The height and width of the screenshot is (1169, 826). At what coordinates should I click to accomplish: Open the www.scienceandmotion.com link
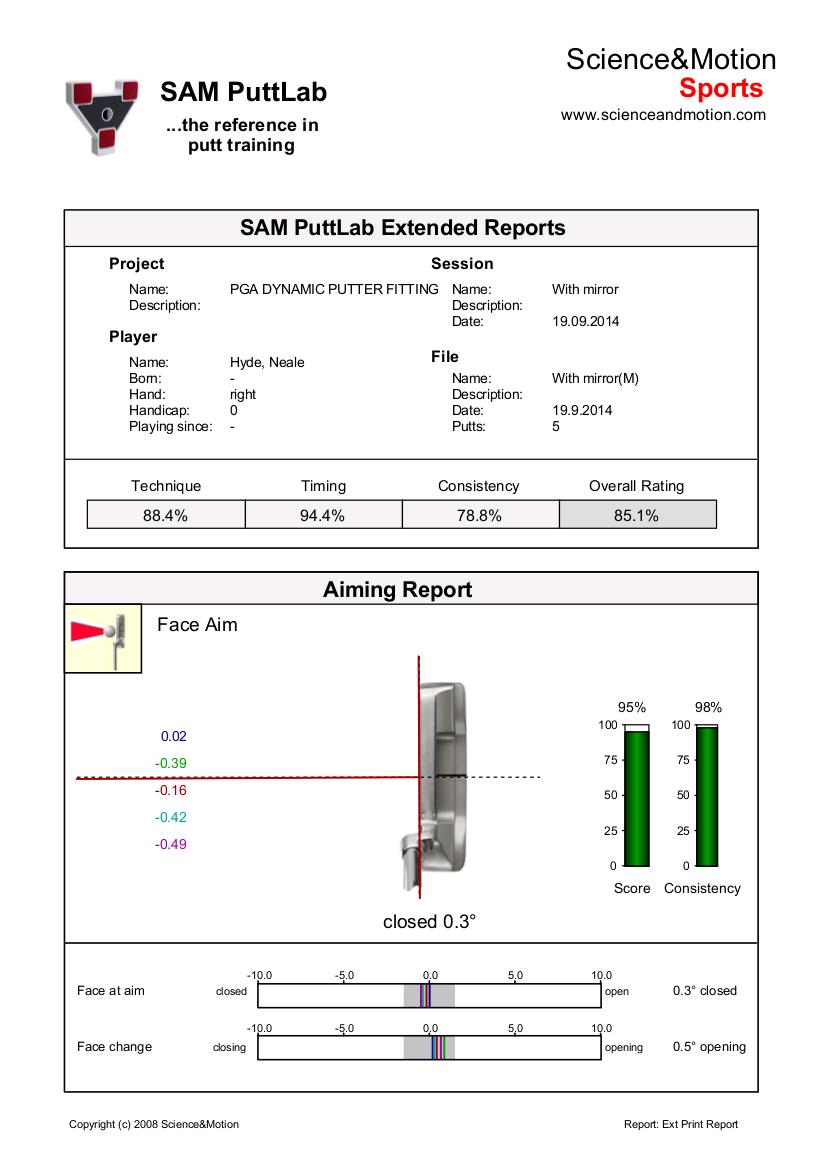point(663,115)
